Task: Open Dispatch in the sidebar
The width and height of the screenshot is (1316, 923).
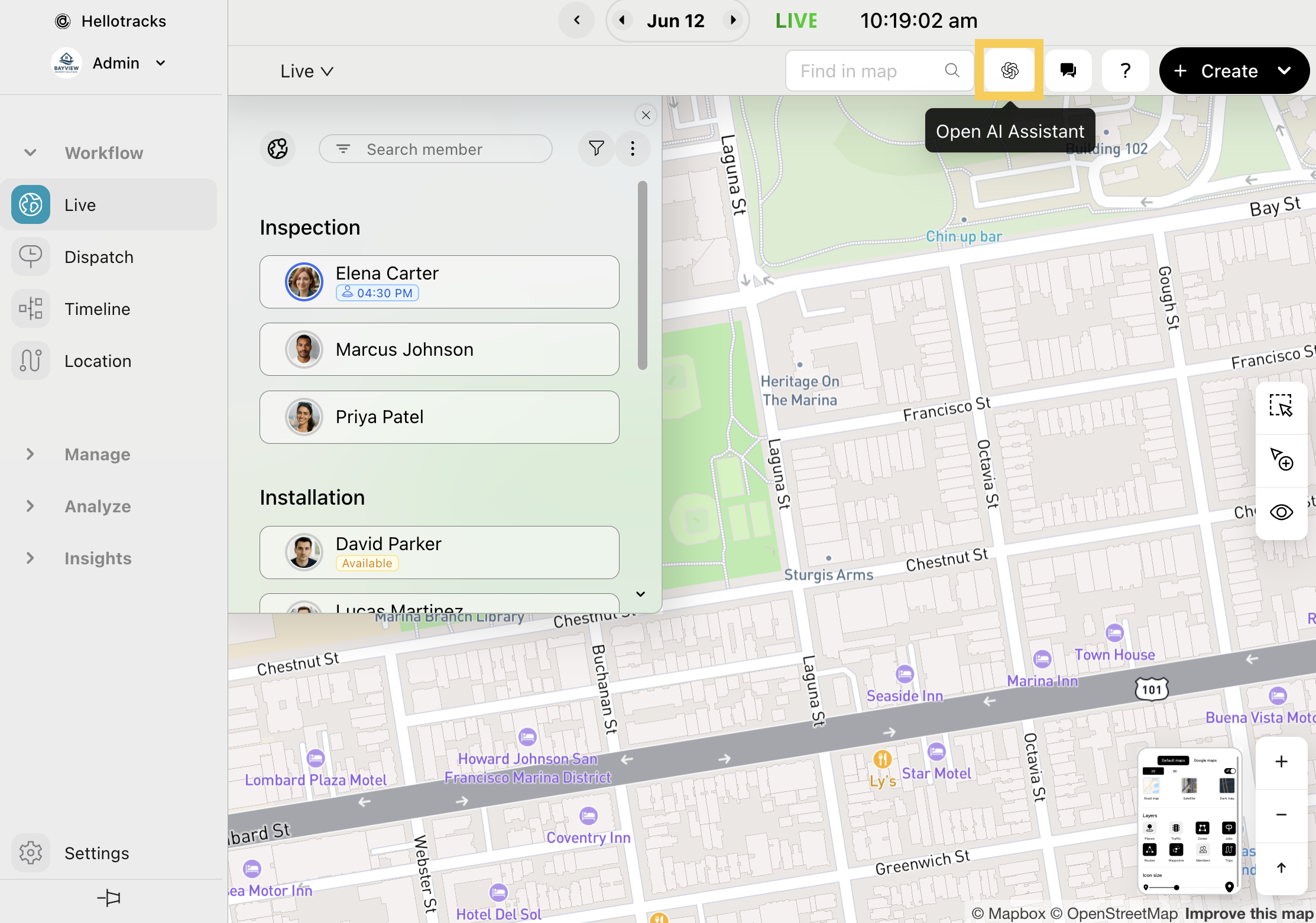Action: [109, 256]
